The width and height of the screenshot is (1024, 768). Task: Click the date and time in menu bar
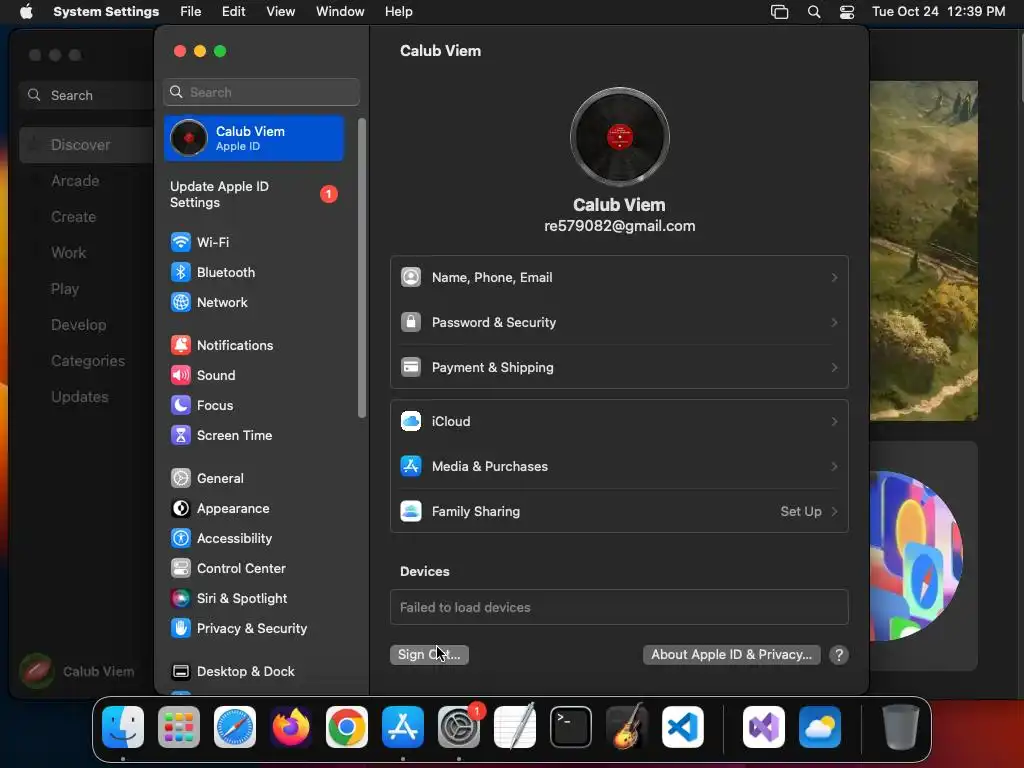[938, 12]
